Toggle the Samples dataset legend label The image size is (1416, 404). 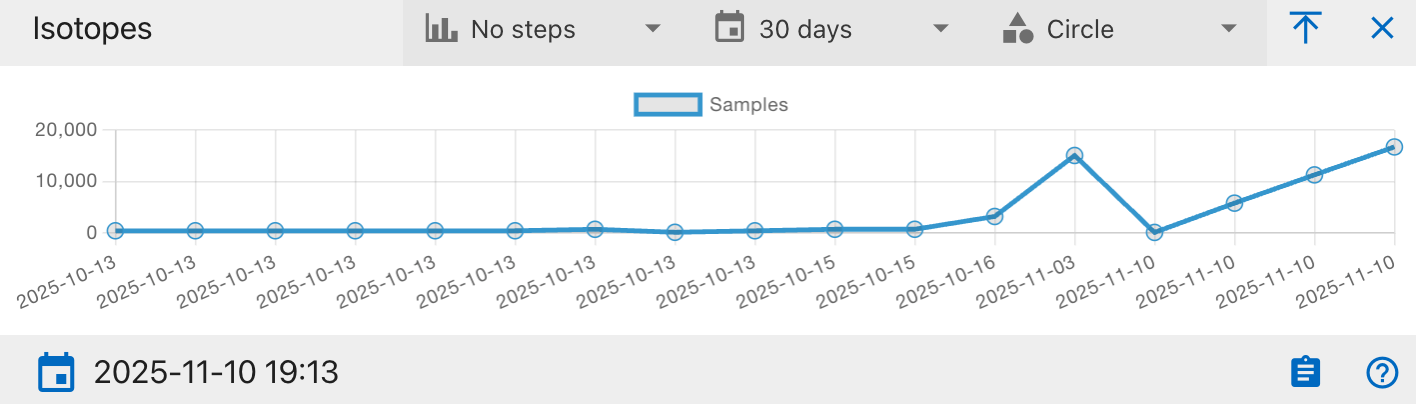point(749,104)
